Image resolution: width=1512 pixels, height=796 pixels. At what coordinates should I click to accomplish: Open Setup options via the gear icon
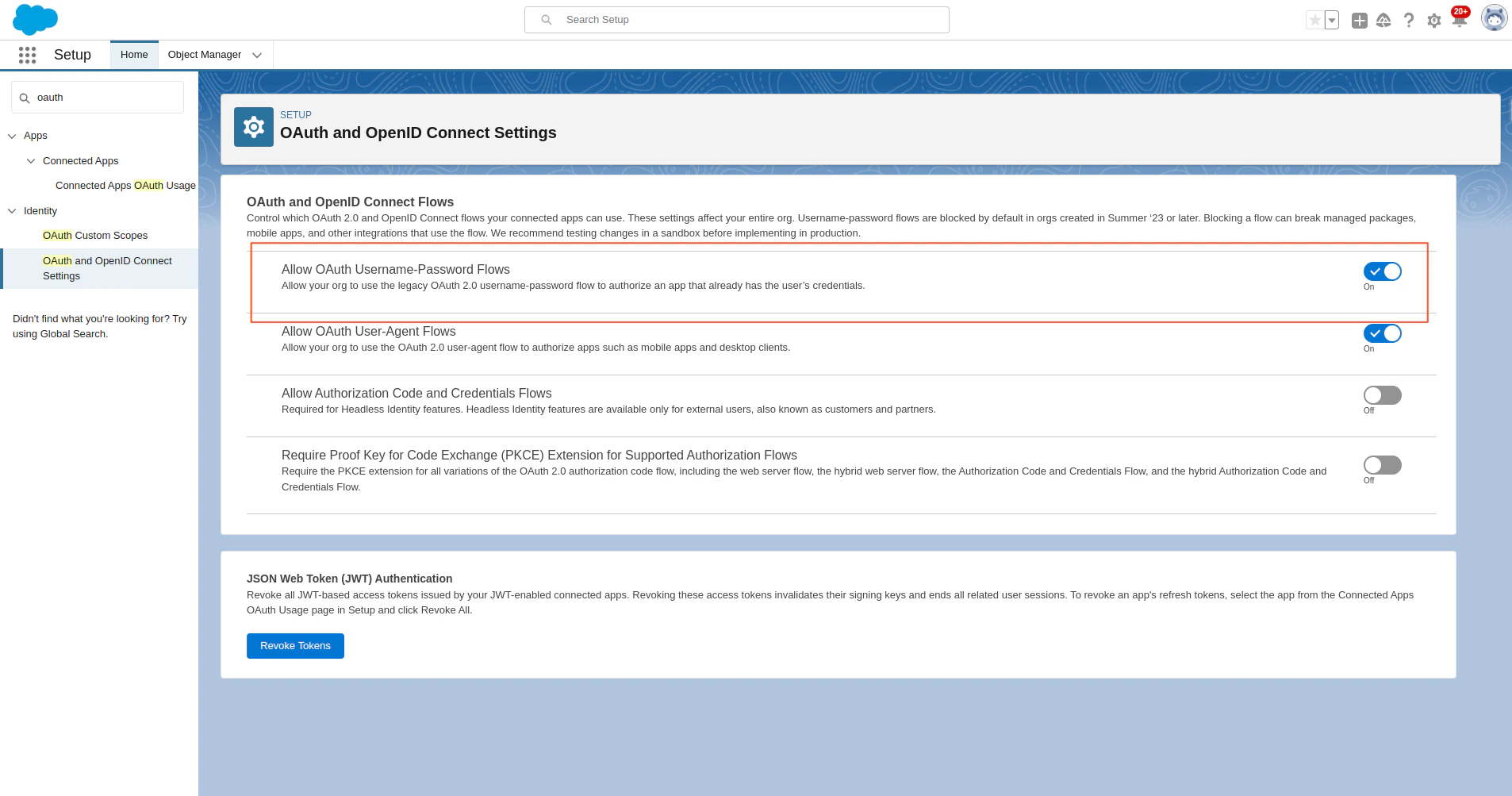pyautogui.click(x=1434, y=20)
